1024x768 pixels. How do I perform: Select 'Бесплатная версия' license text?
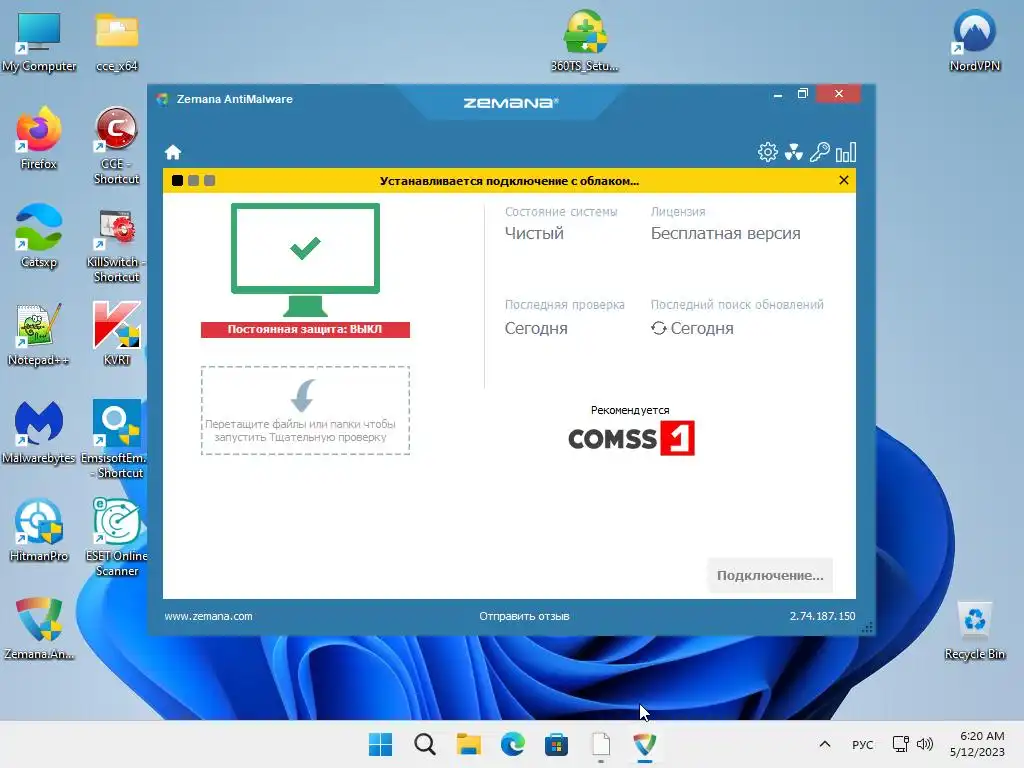pos(726,233)
